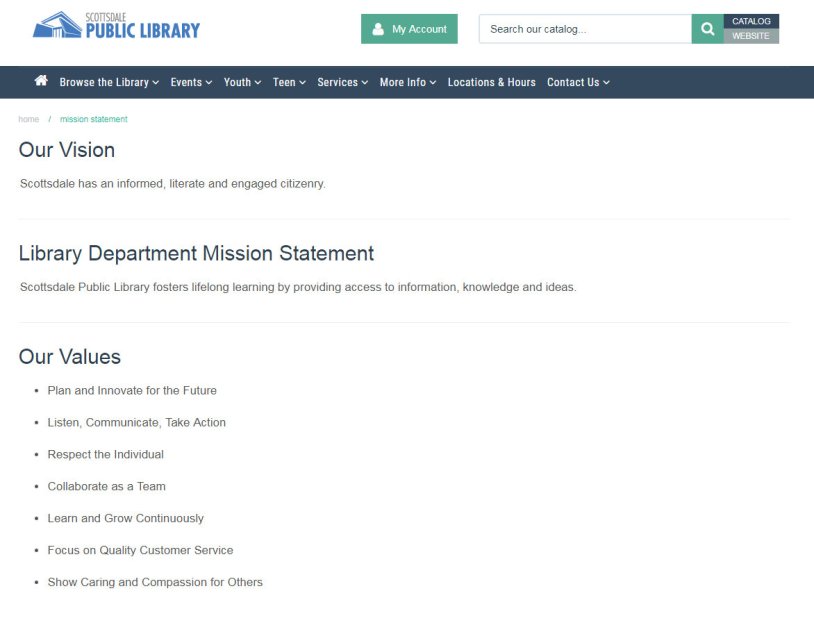Viewport: 814px width, 625px height.
Task: Open the My Account button
Action: pos(409,29)
